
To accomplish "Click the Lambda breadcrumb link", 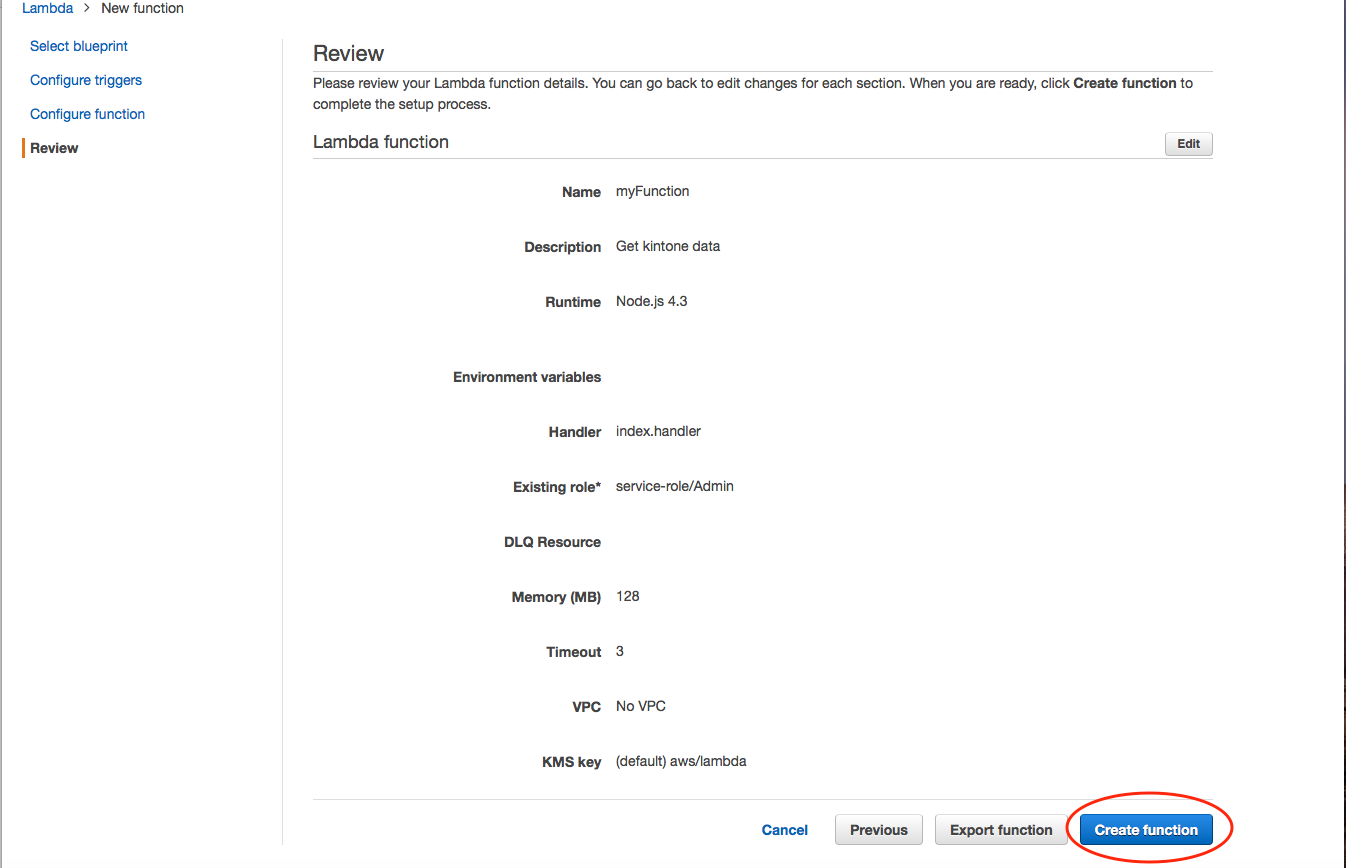I will [47, 8].
